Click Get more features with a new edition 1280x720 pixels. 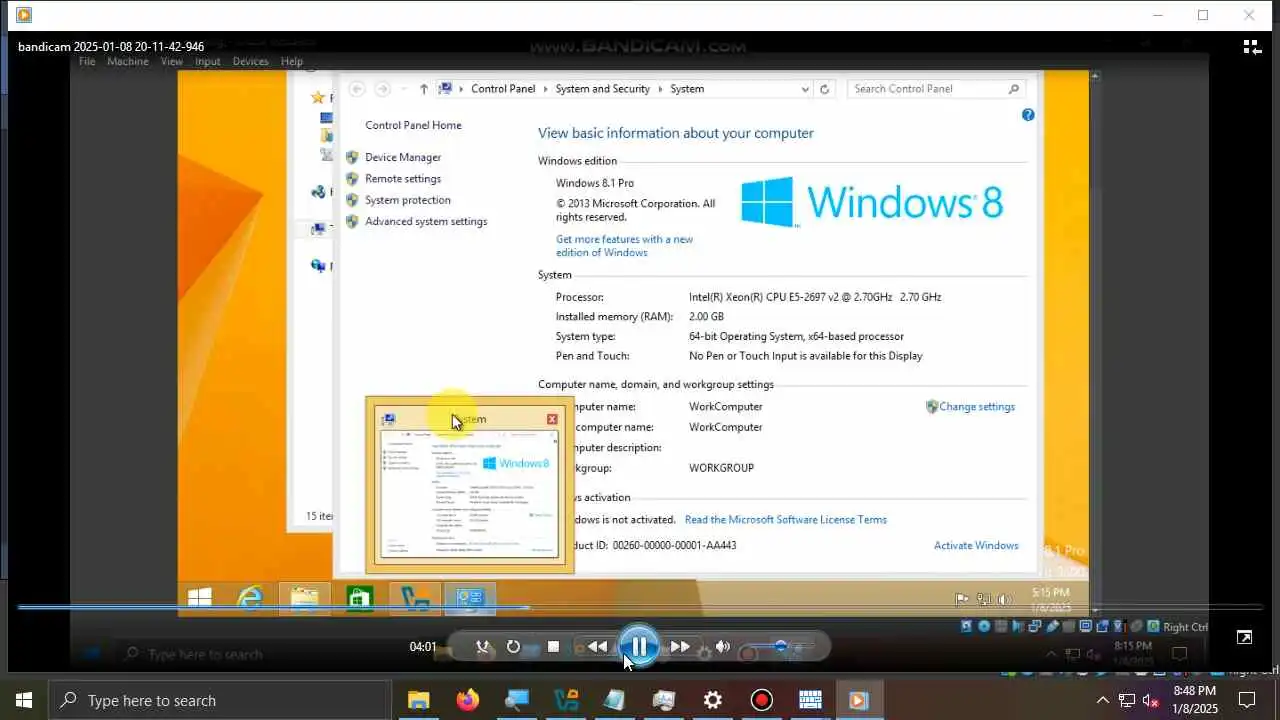624,246
